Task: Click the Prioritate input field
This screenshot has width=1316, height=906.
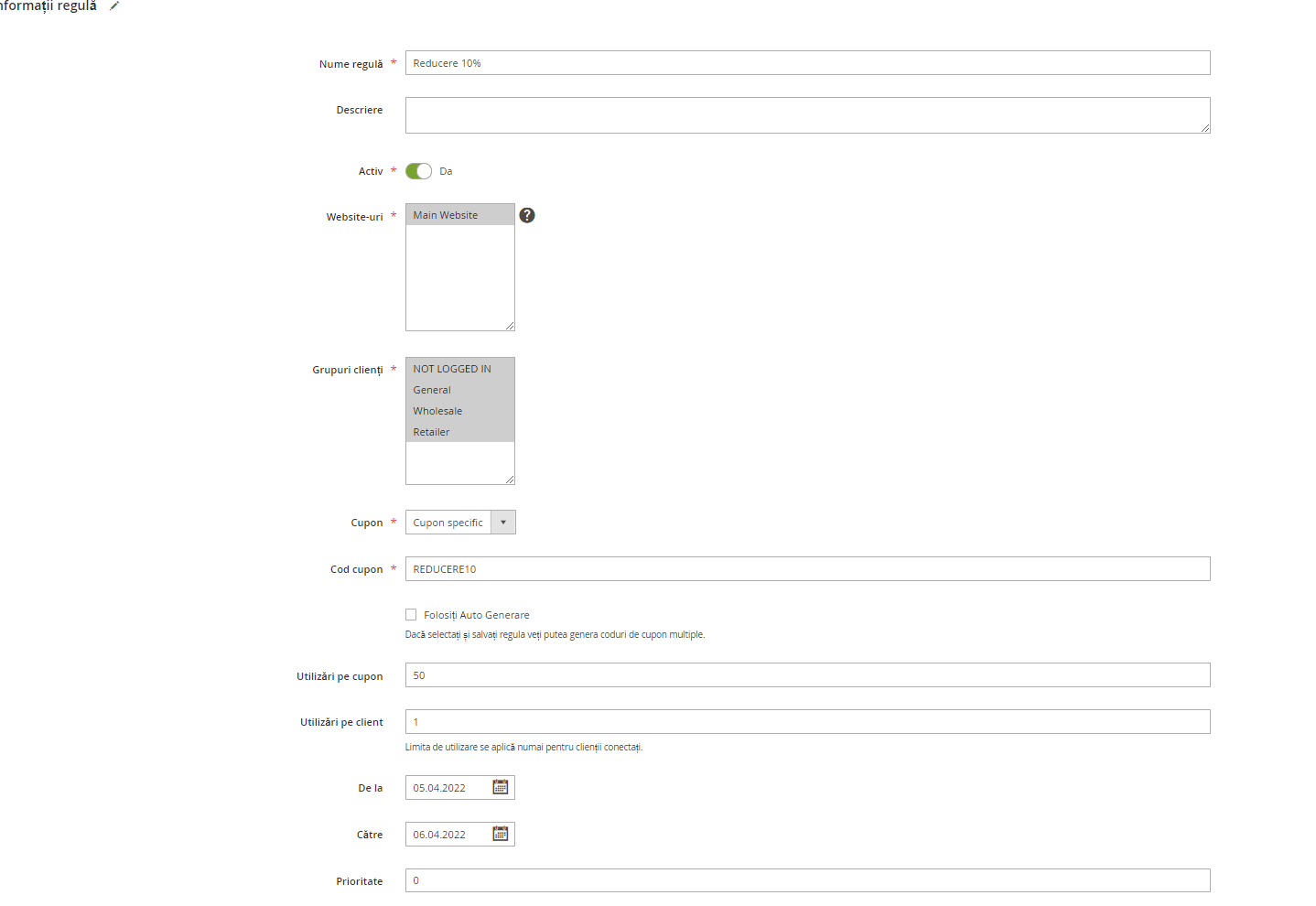Action: click(x=807, y=880)
